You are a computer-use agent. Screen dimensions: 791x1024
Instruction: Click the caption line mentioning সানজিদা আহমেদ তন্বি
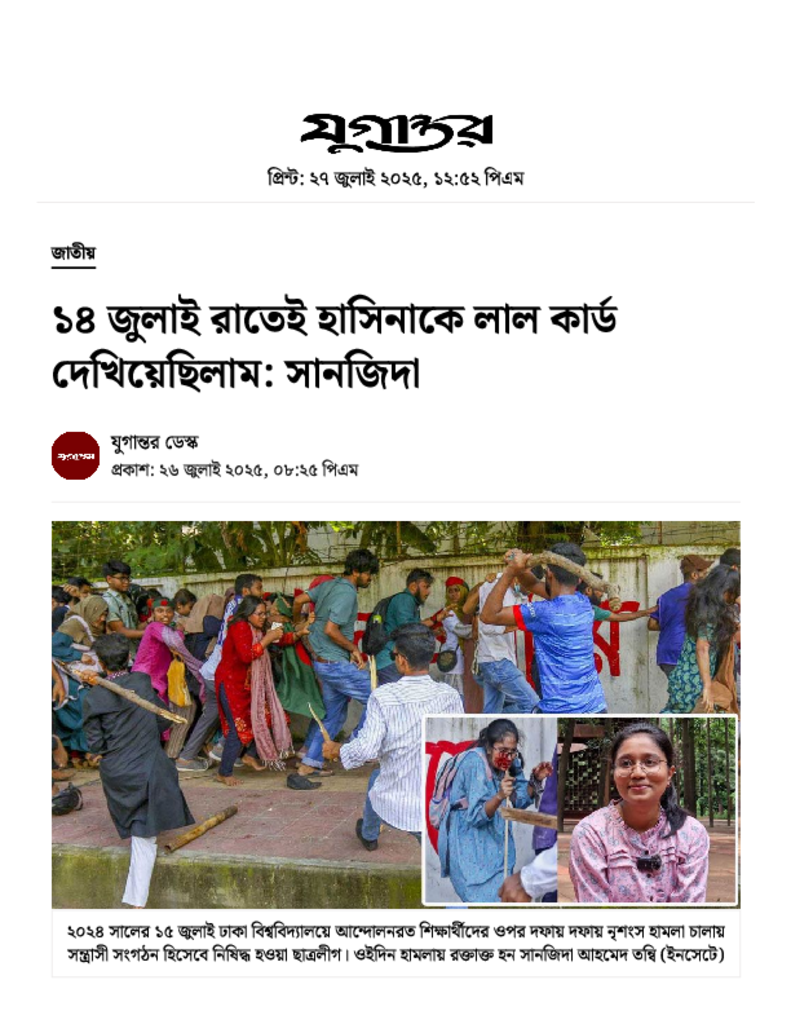point(396,954)
